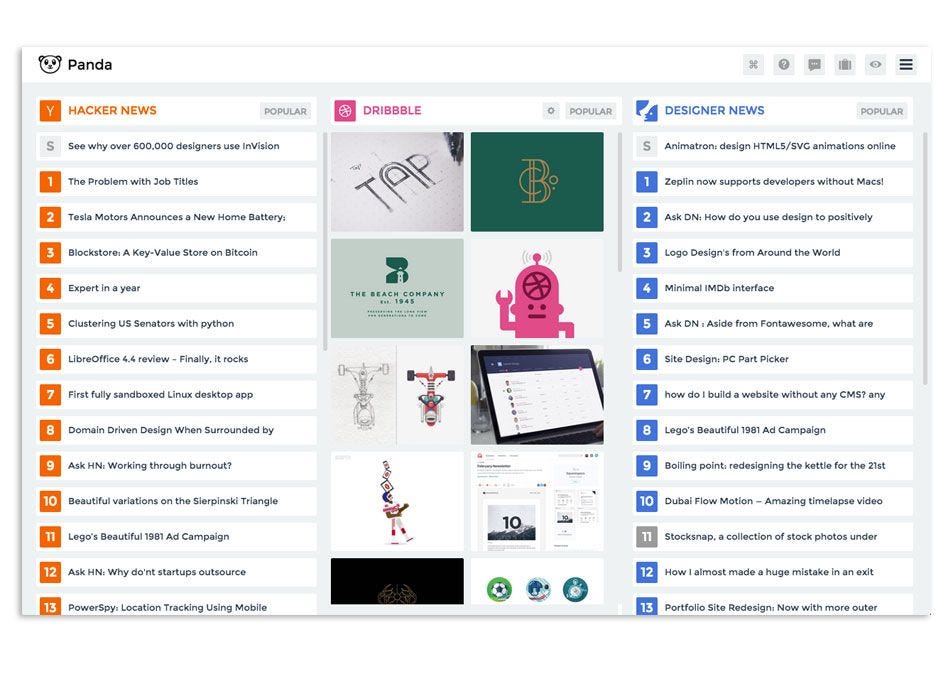
Task: Open Dribbble column settings gear
Action: point(551,111)
